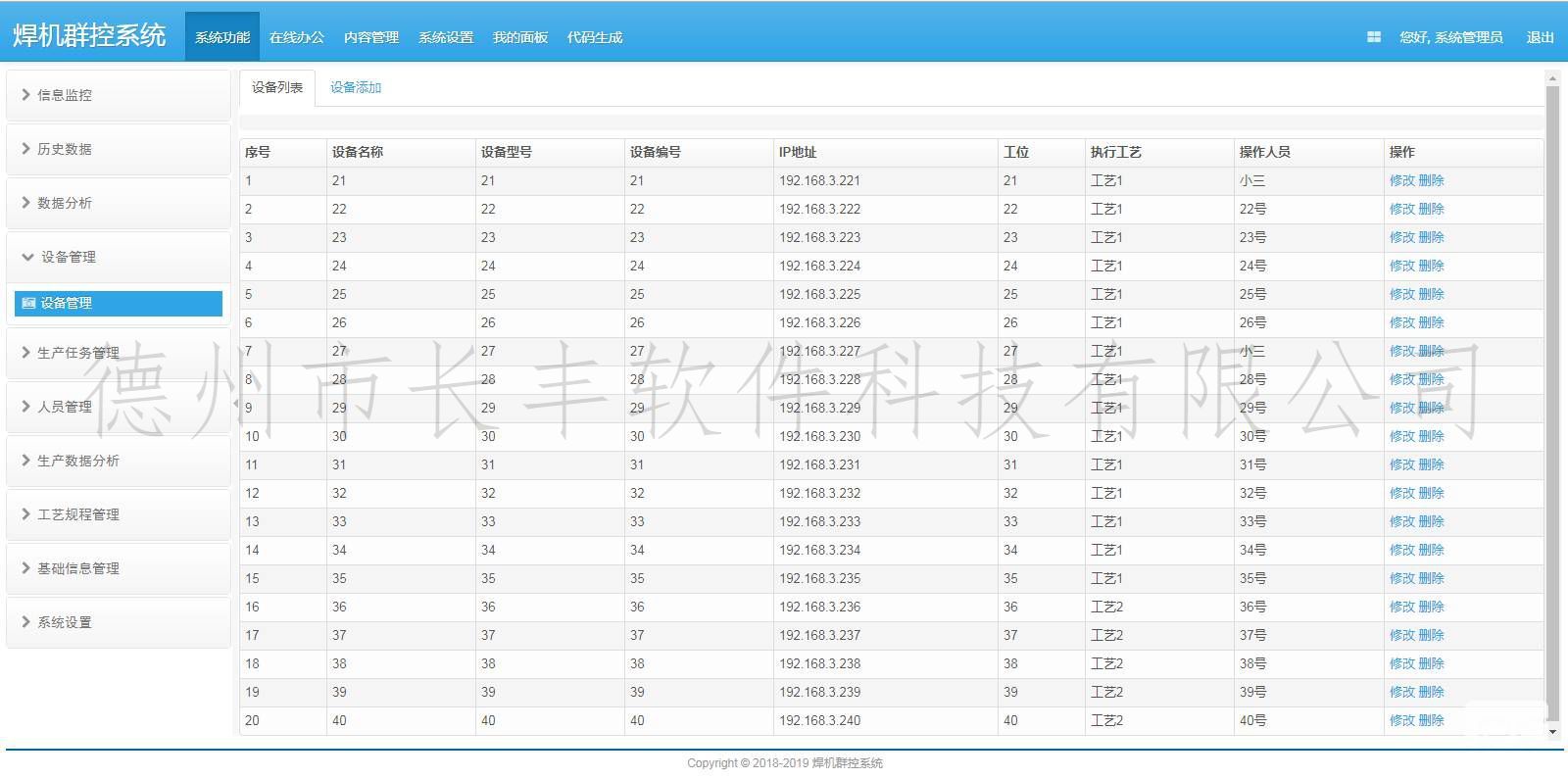Click the scrollbar down arrow
The height and width of the screenshot is (779, 1568).
tap(1552, 732)
